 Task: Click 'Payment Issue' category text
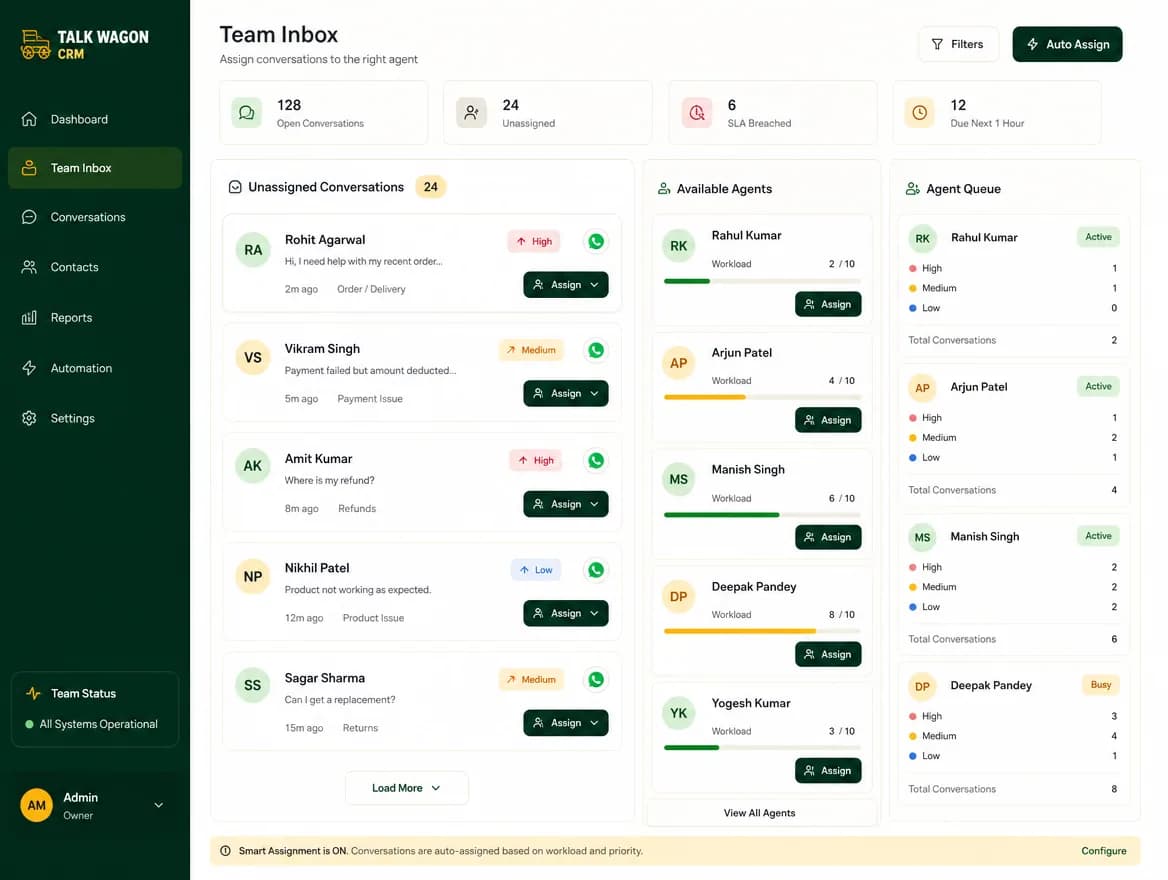point(369,399)
